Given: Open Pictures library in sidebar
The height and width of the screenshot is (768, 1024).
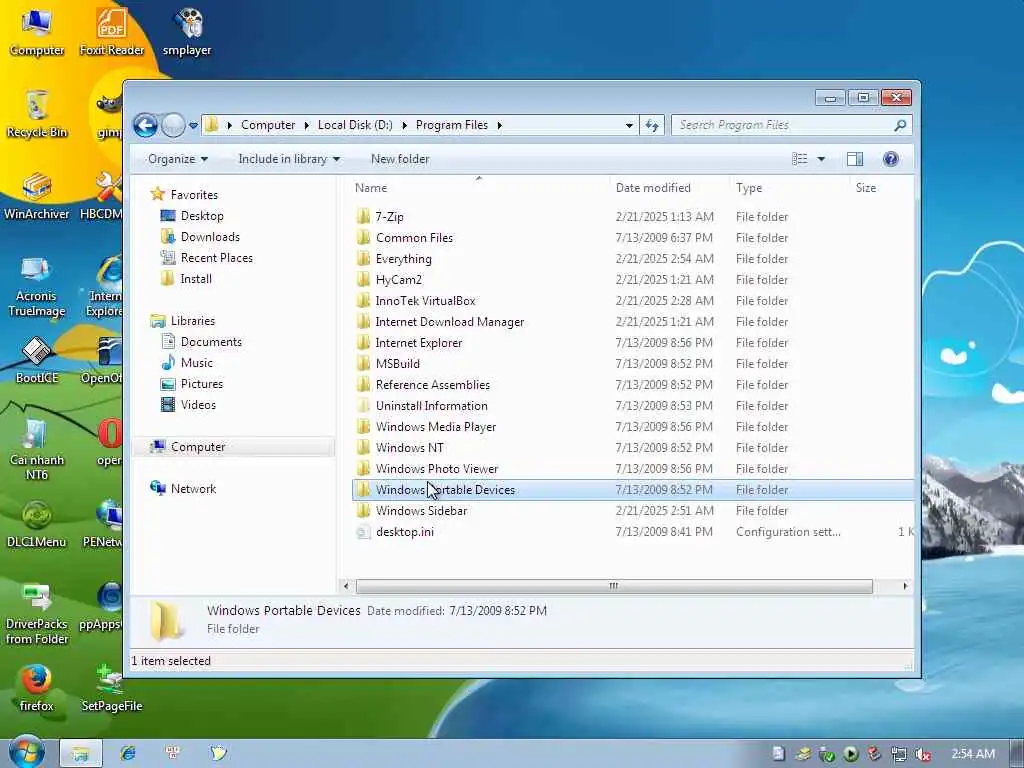Looking at the screenshot, I should 201,383.
